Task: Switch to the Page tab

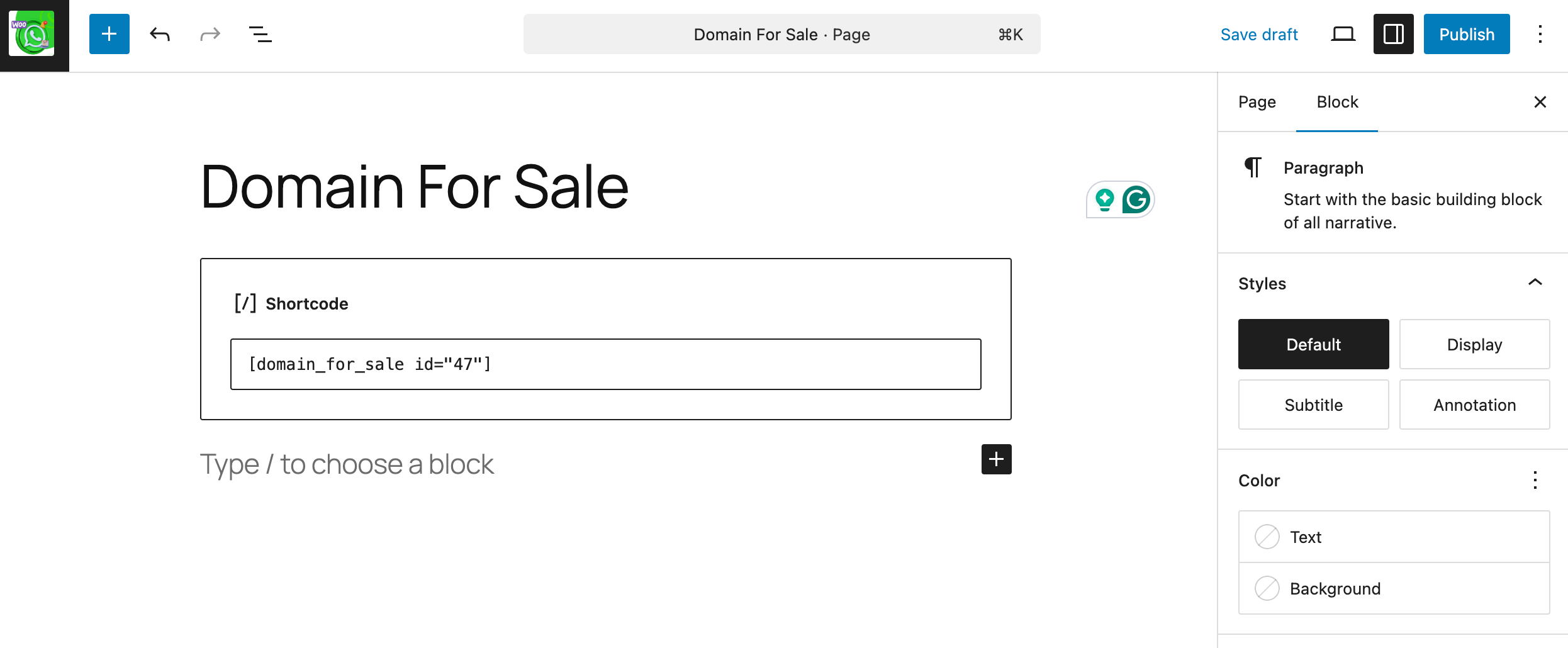Action: 1257,102
